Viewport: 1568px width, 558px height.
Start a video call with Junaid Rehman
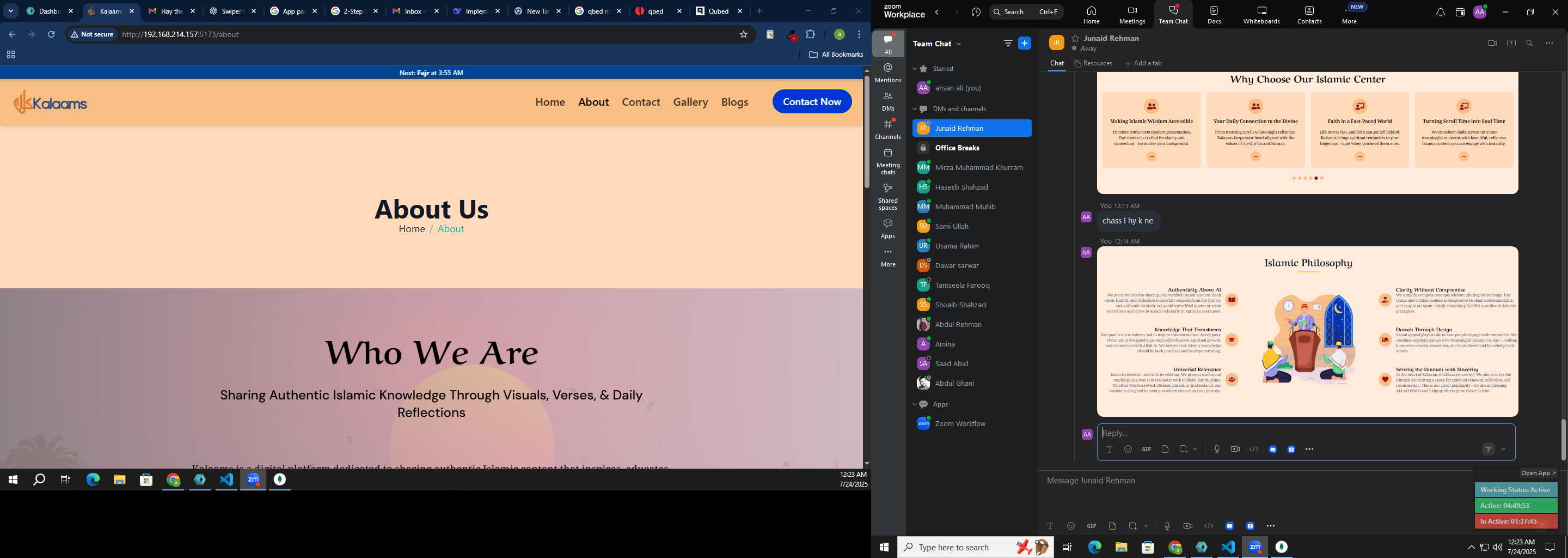(1492, 43)
